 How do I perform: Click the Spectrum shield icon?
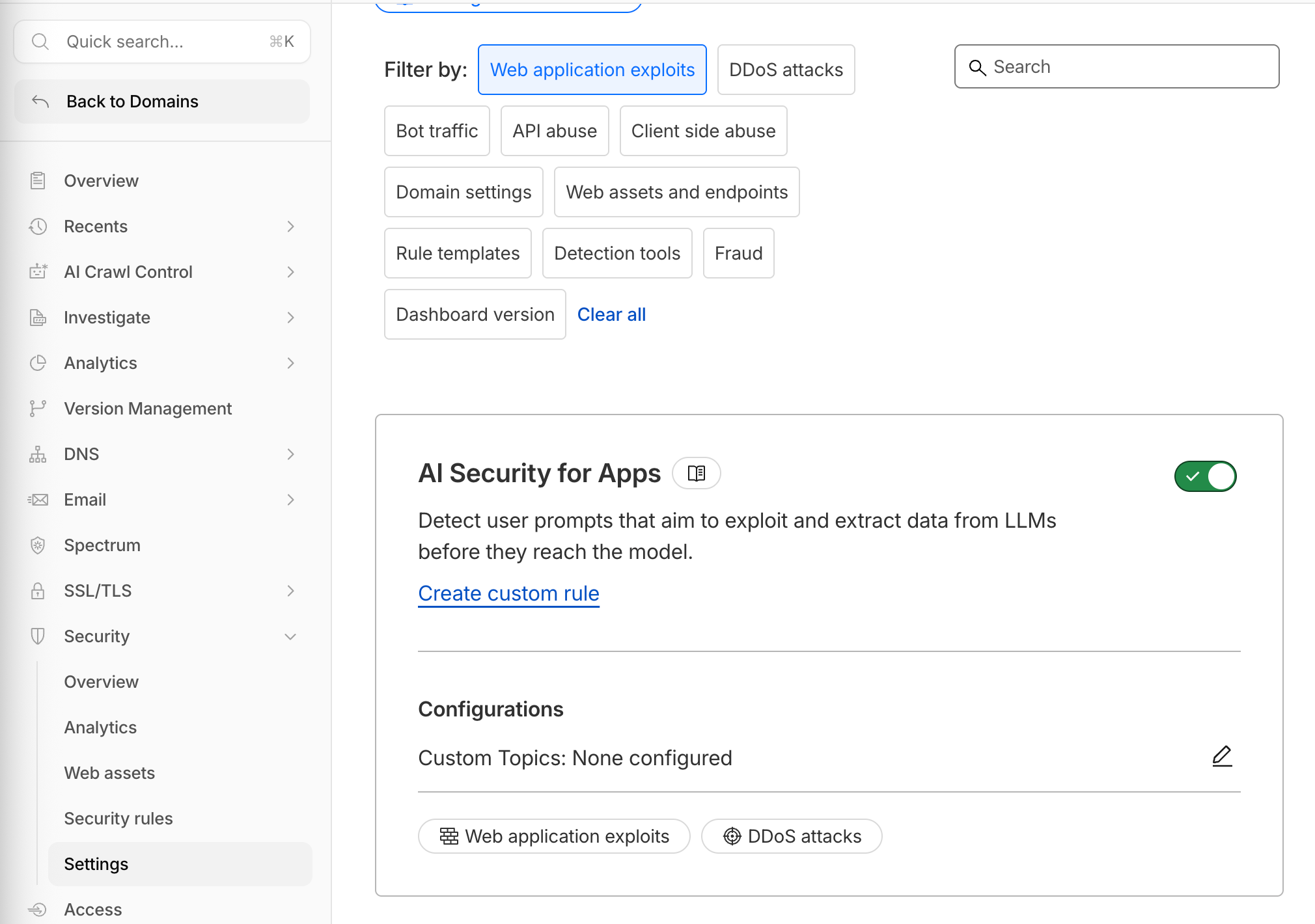pos(38,545)
